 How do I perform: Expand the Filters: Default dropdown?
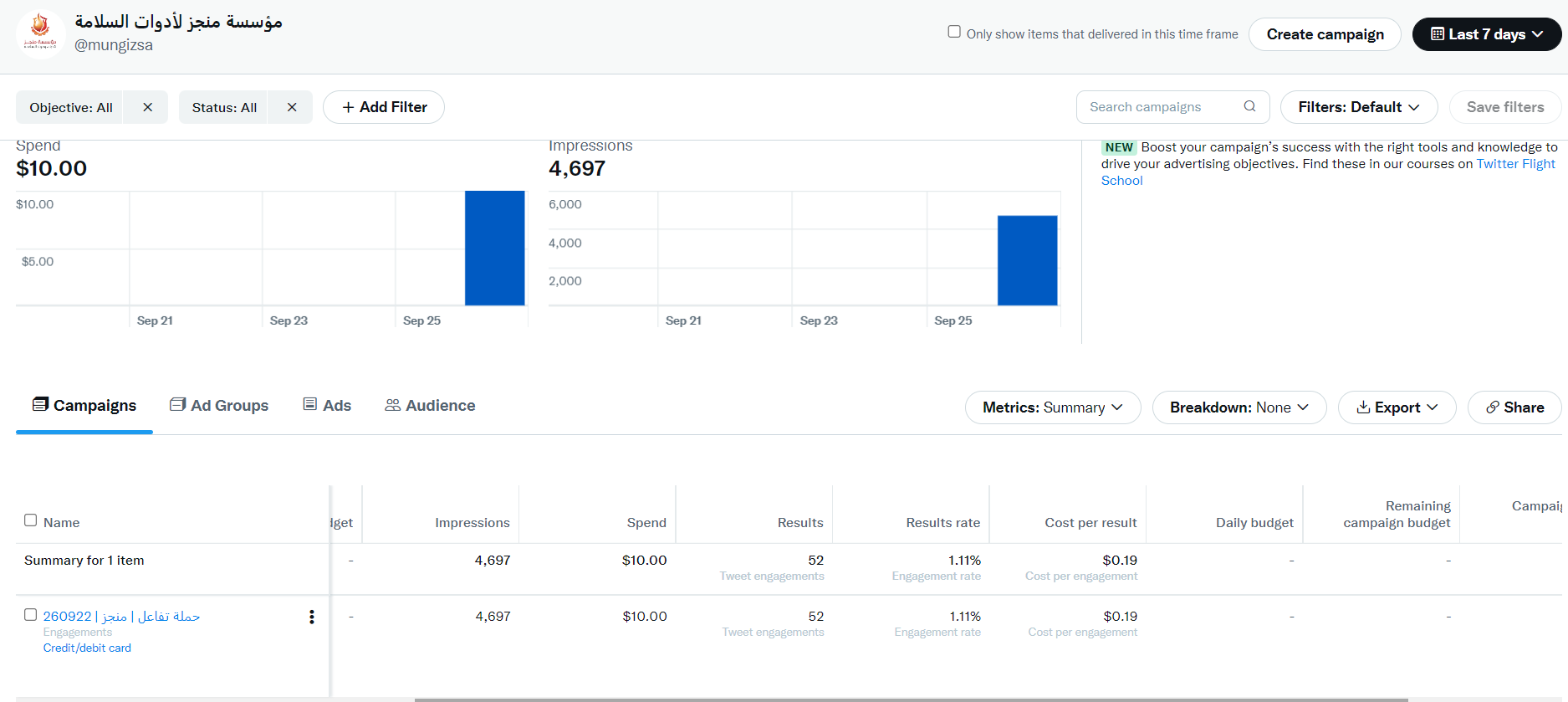click(x=1358, y=107)
